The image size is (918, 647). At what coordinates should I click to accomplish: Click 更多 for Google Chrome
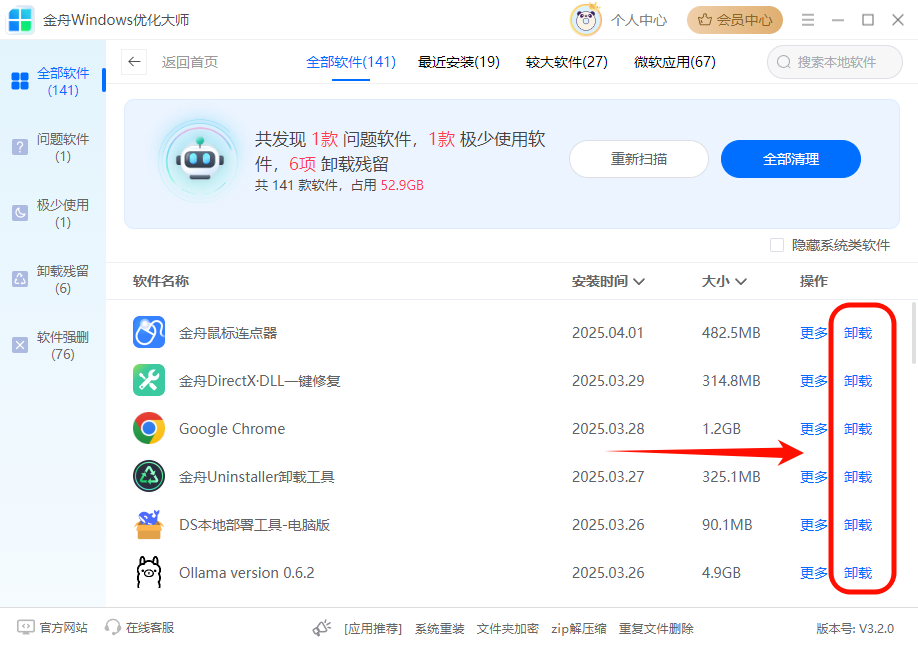[x=814, y=429]
